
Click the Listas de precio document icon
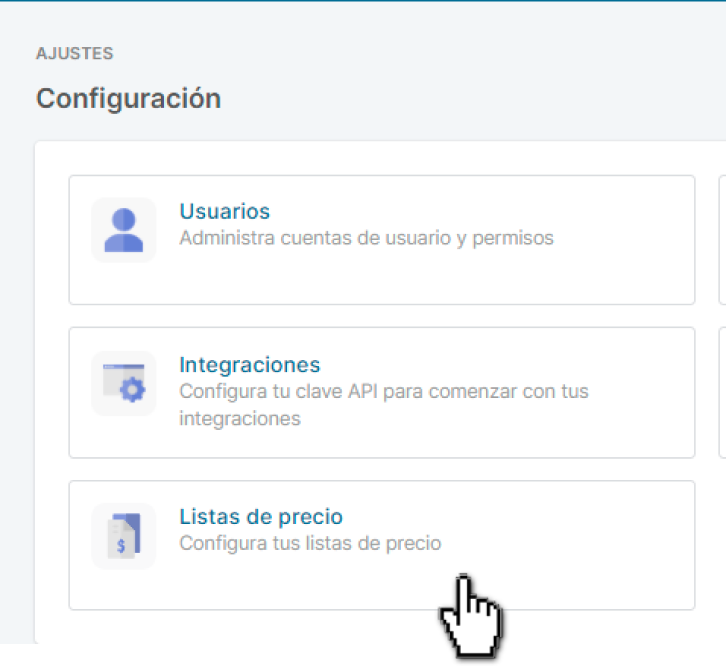tap(124, 536)
